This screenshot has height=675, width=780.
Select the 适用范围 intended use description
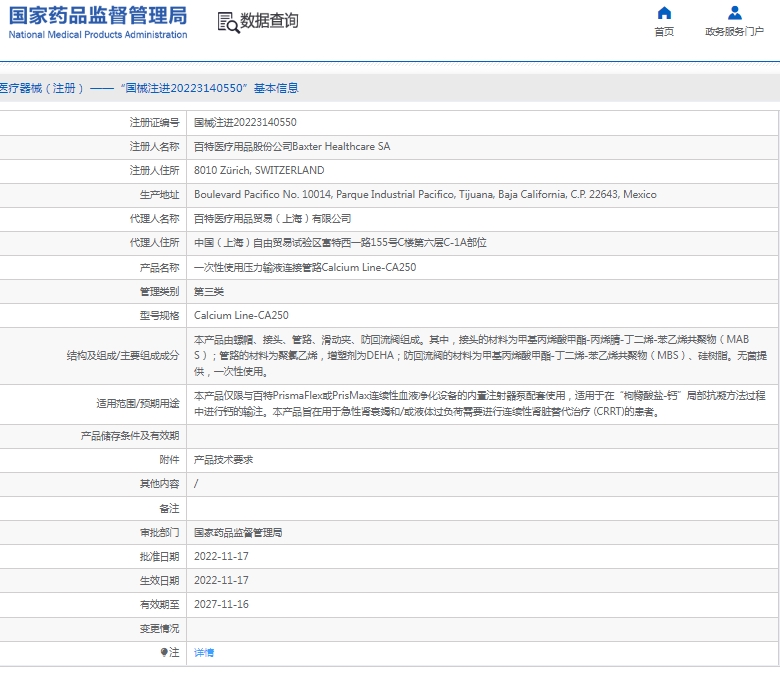480,404
